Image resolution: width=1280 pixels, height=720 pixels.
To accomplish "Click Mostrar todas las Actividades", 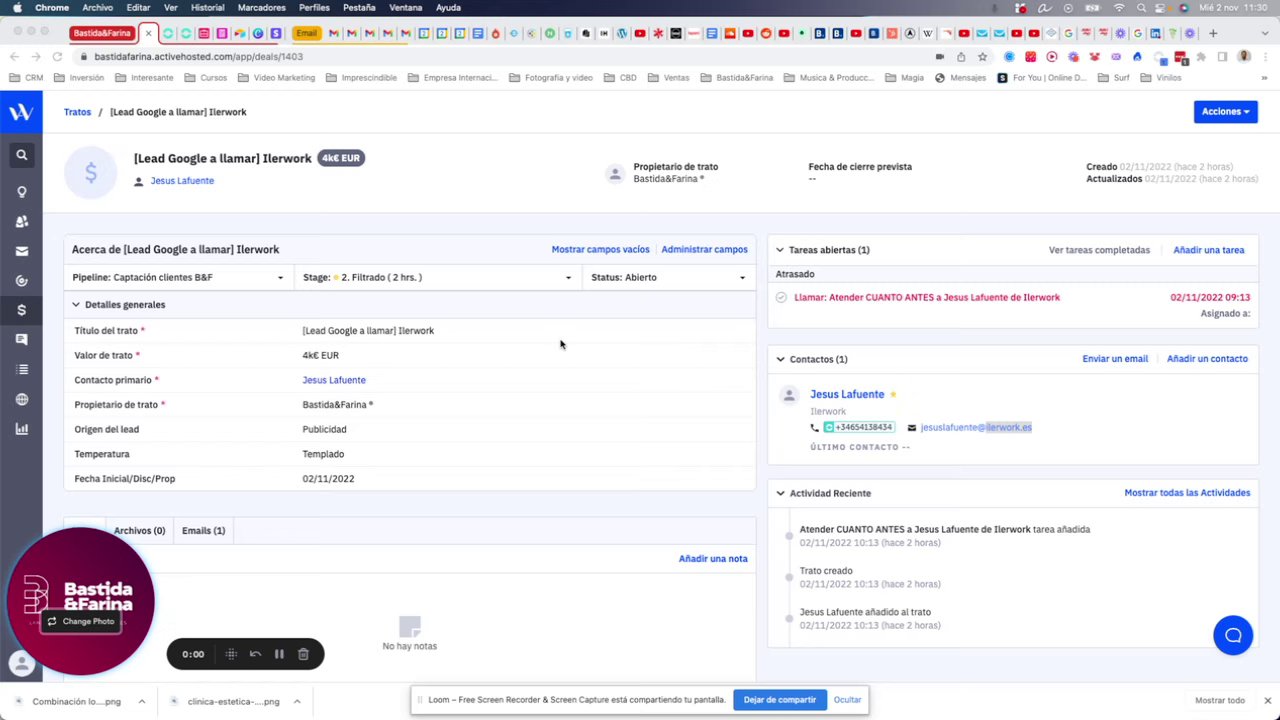I will click(x=1187, y=493).
